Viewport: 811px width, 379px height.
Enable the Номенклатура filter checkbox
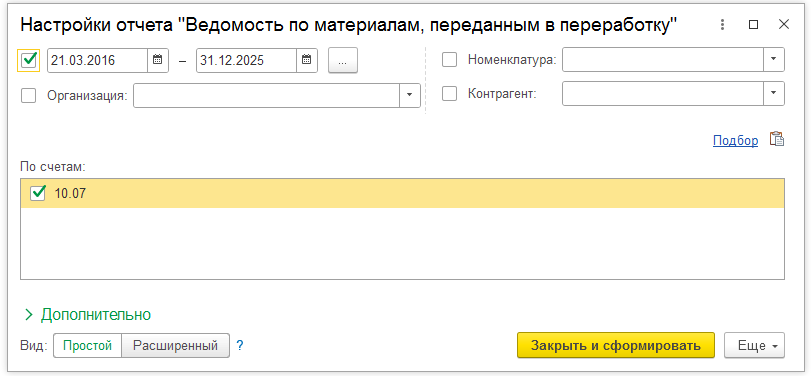tap(449, 60)
